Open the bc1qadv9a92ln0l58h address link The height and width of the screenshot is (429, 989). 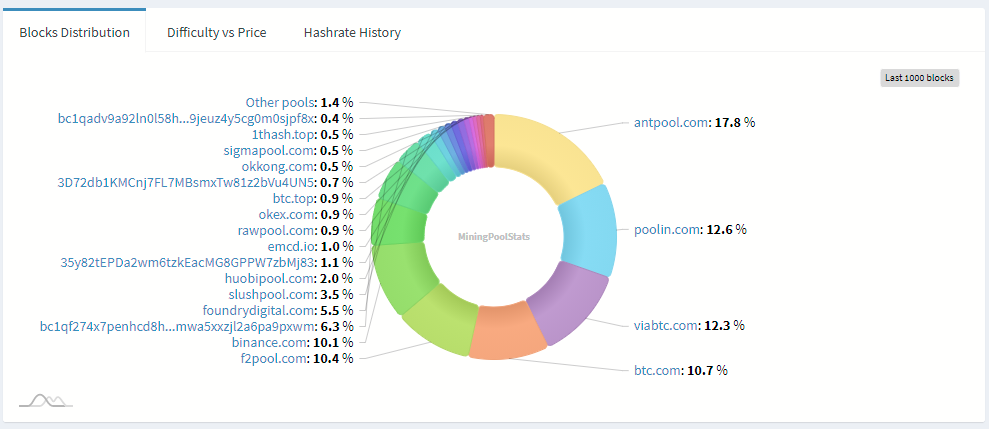(186, 118)
